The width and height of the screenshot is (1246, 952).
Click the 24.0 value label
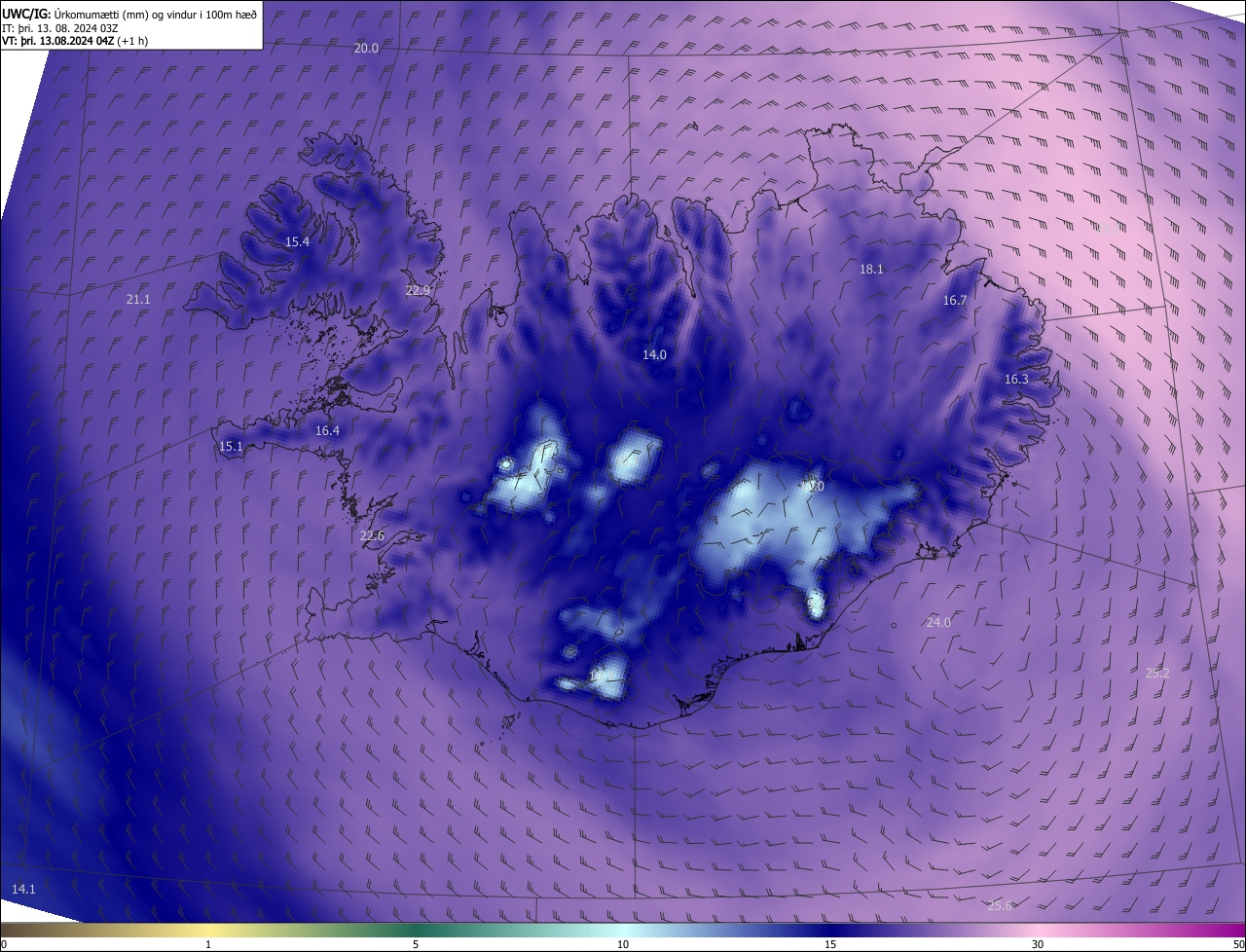pyautogui.click(x=938, y=622)
